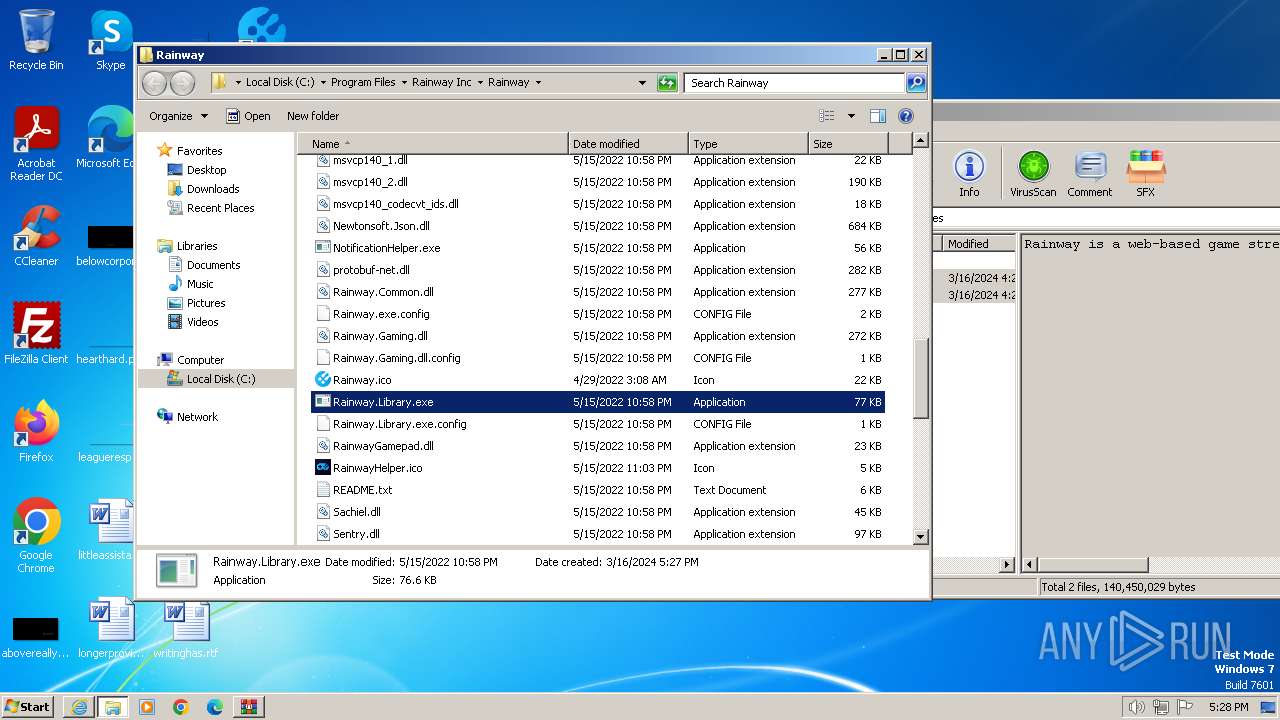Expand the Local Disk (C:) breadcrumb arrow

pyautogui.click(x=323, y=83)
